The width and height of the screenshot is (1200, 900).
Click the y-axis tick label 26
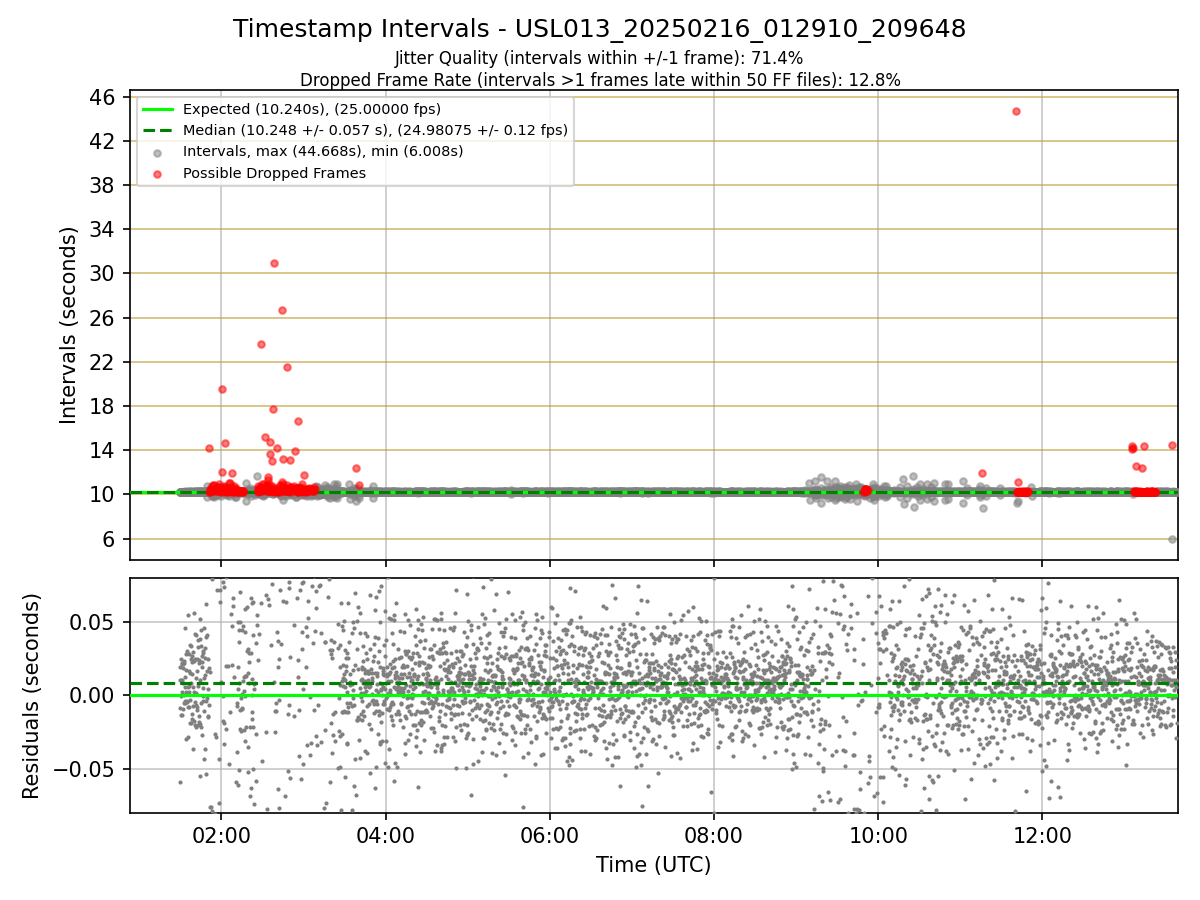[103, 318]
